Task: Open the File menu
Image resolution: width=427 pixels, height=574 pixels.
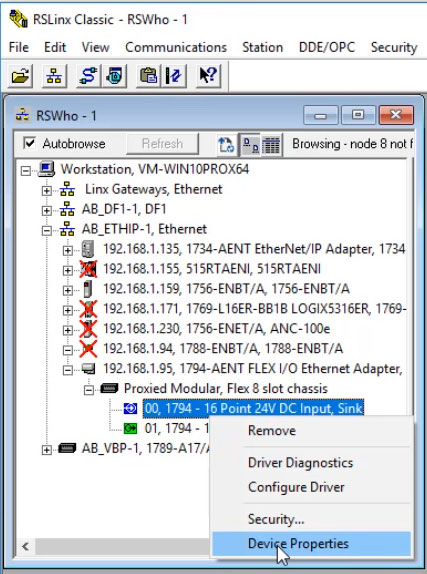Action: 19,47
